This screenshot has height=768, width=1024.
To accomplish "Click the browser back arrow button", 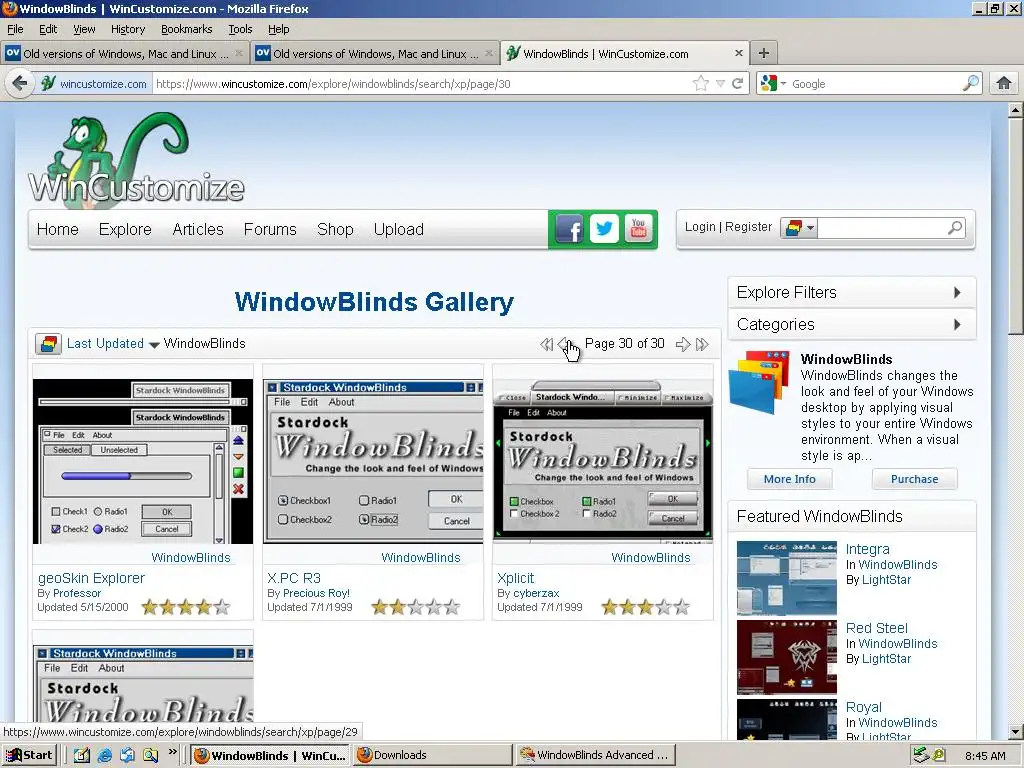I will (x=20, y=84).
